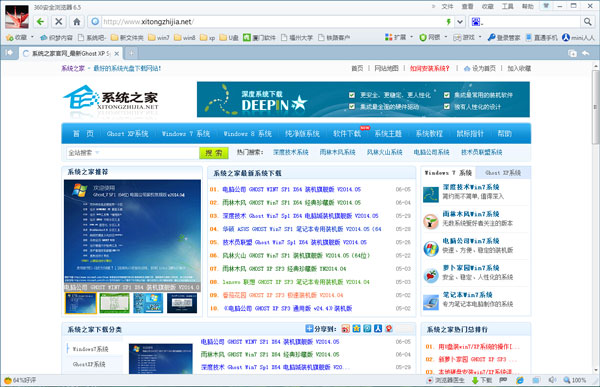Image resolution: width=600 pixels, height=387 pixels.
Task: Open the new tab plus button
Action: (x=131, y=53)
